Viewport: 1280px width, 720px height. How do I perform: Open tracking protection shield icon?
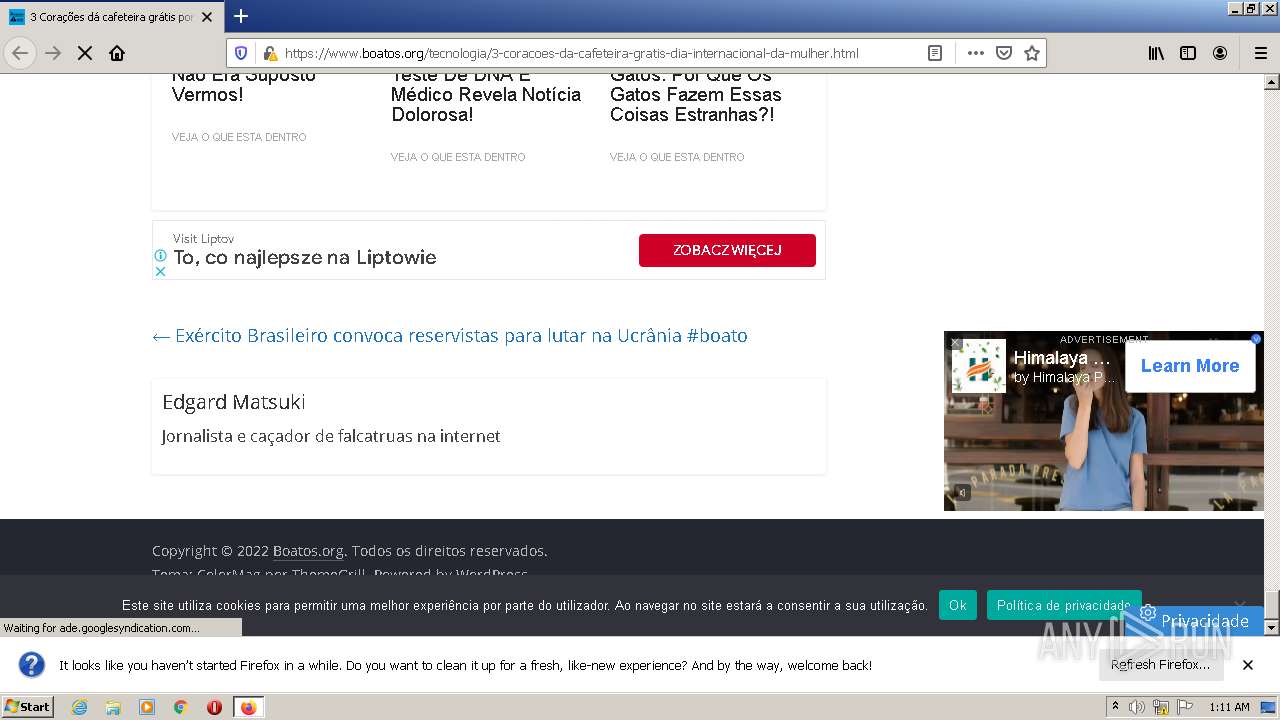point(241,53)
